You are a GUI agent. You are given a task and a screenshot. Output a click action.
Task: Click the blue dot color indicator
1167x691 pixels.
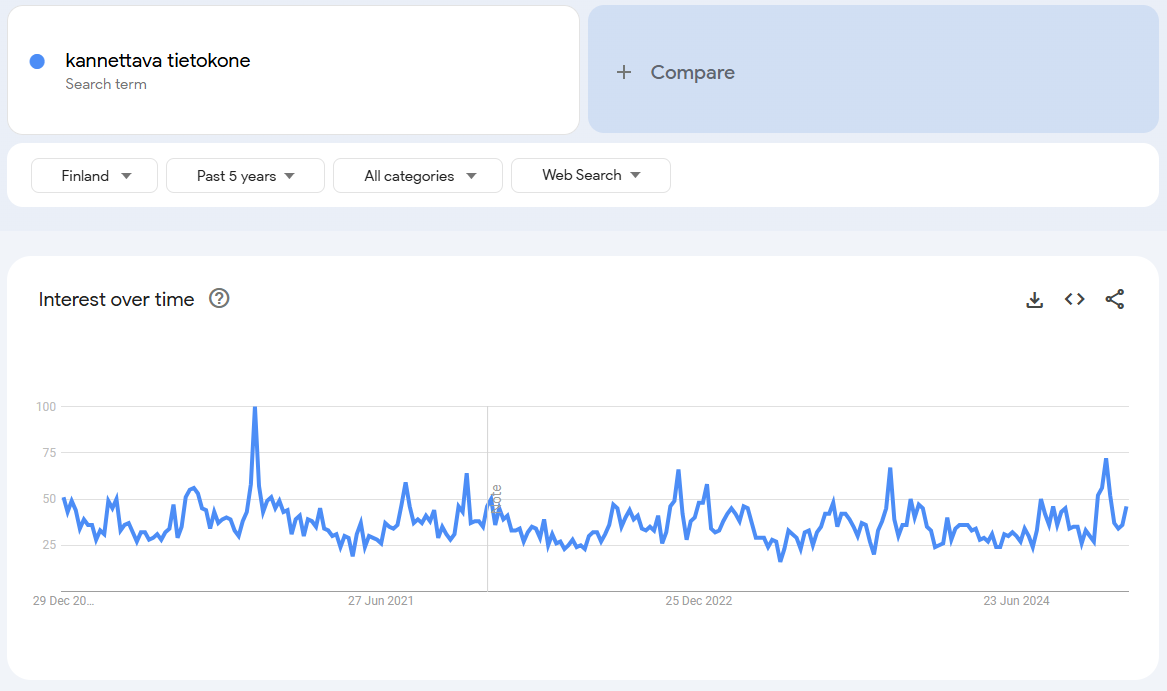coord(37,61)
